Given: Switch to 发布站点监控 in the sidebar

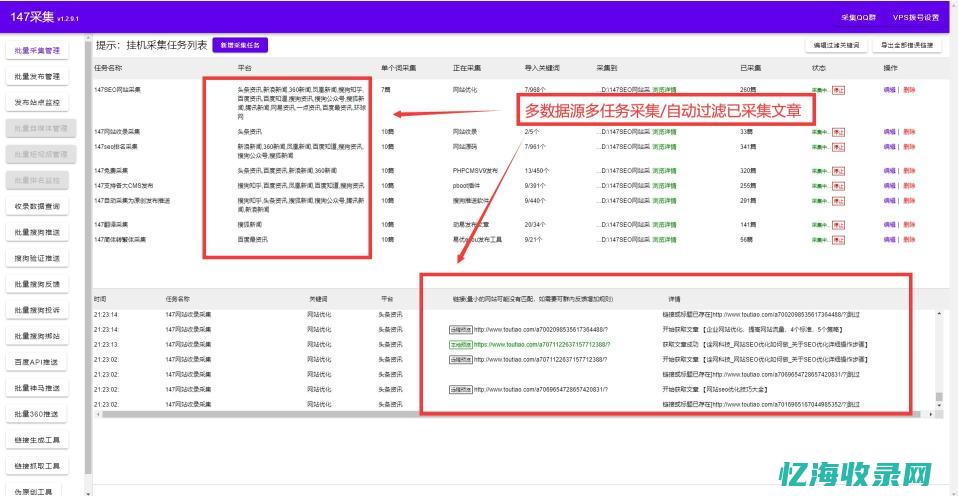Looking at the screenshot, I should click(37, 102).
